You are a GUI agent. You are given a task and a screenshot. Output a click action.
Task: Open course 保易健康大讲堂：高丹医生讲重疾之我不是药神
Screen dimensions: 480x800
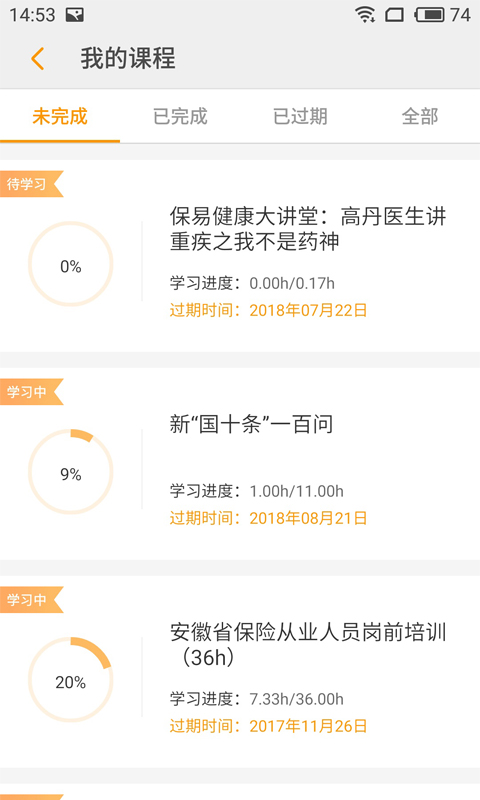coord(308,229)
